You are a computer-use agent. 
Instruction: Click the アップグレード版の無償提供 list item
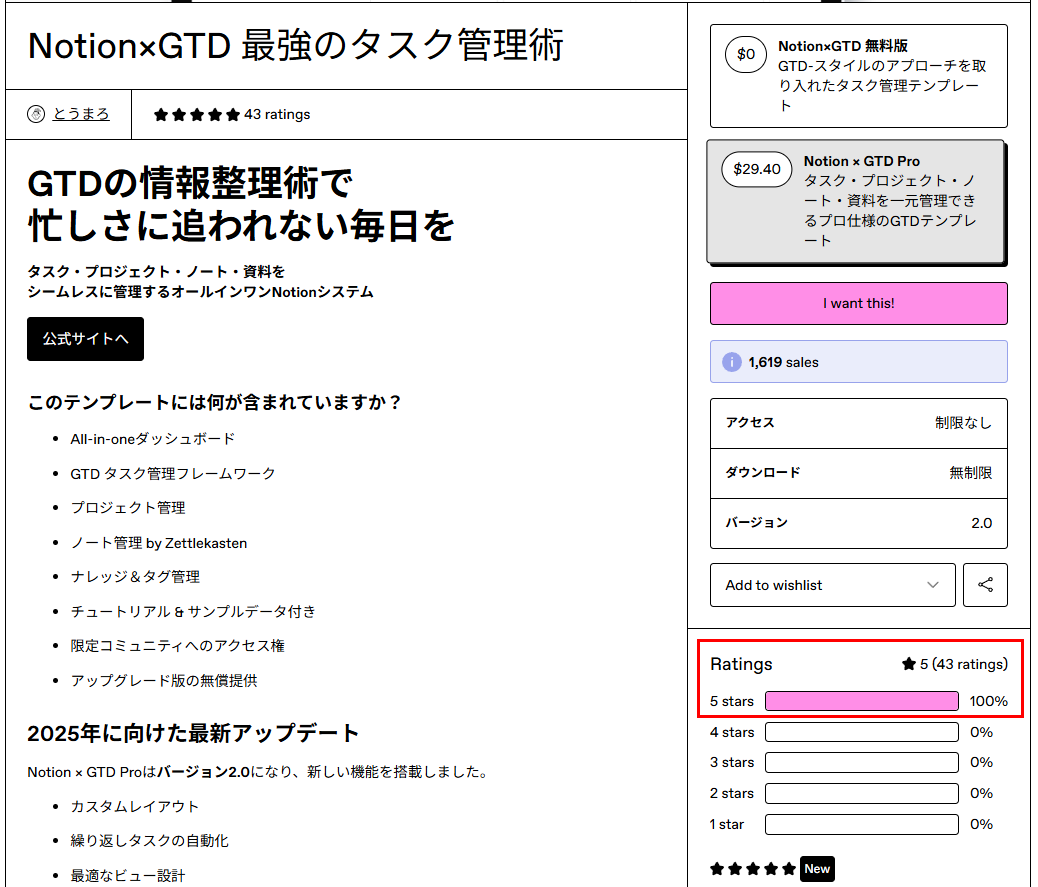click(164, 680)
